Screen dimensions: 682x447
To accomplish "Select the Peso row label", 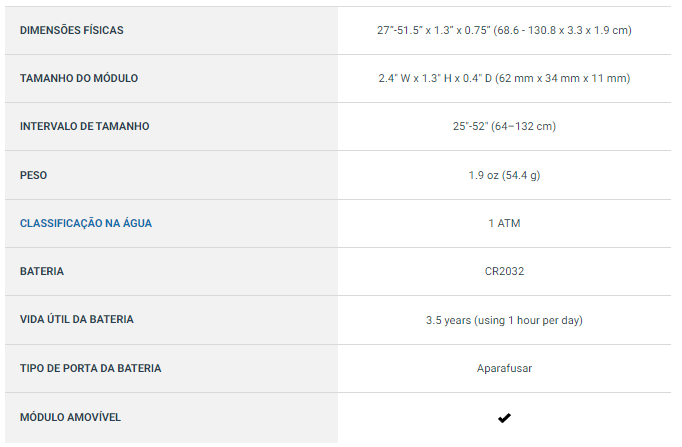I will click(x=34, y=175).
